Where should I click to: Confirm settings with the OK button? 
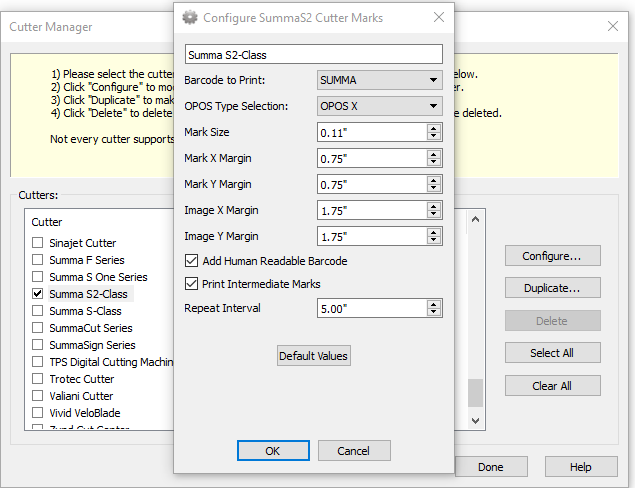click(273, 451)
